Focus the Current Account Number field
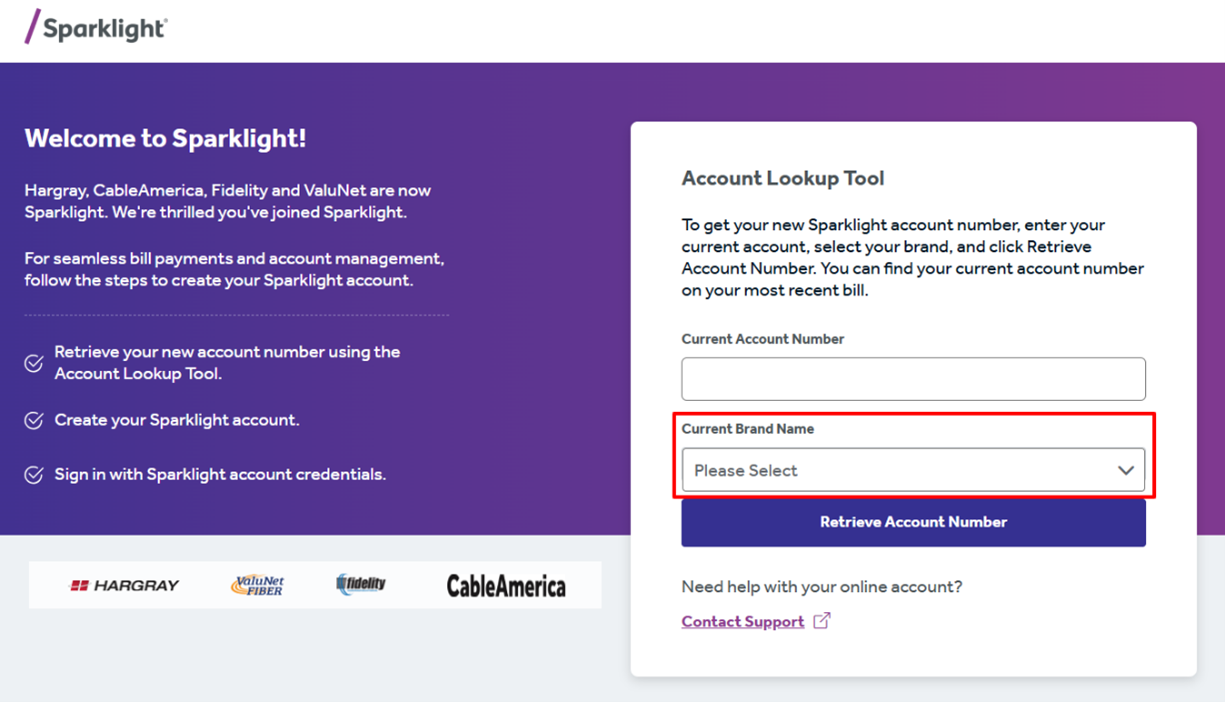 coord(913,379)
